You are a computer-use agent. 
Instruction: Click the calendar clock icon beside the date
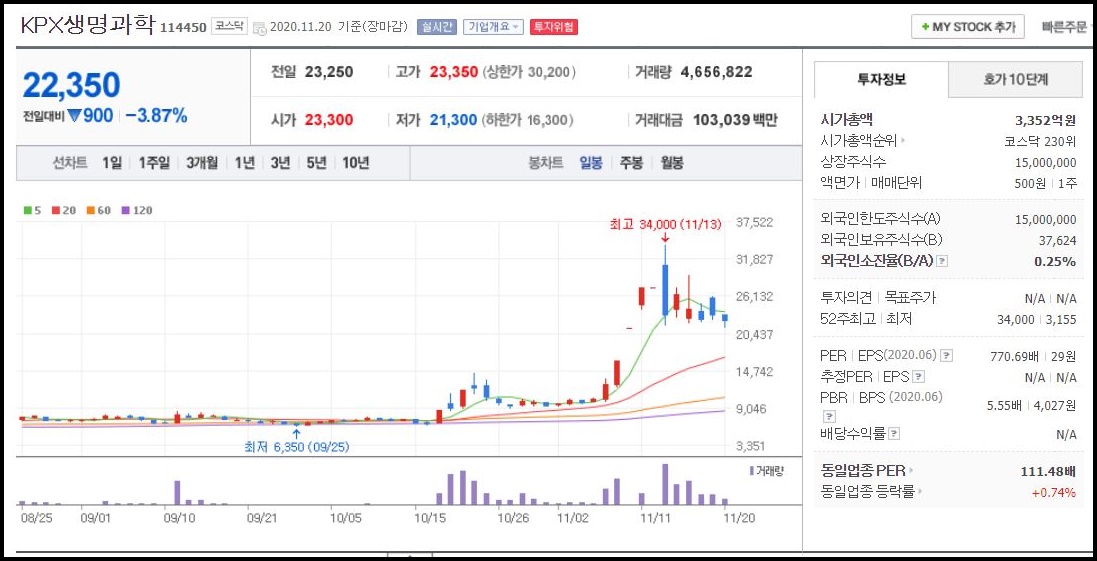click(x=260, y=27)
